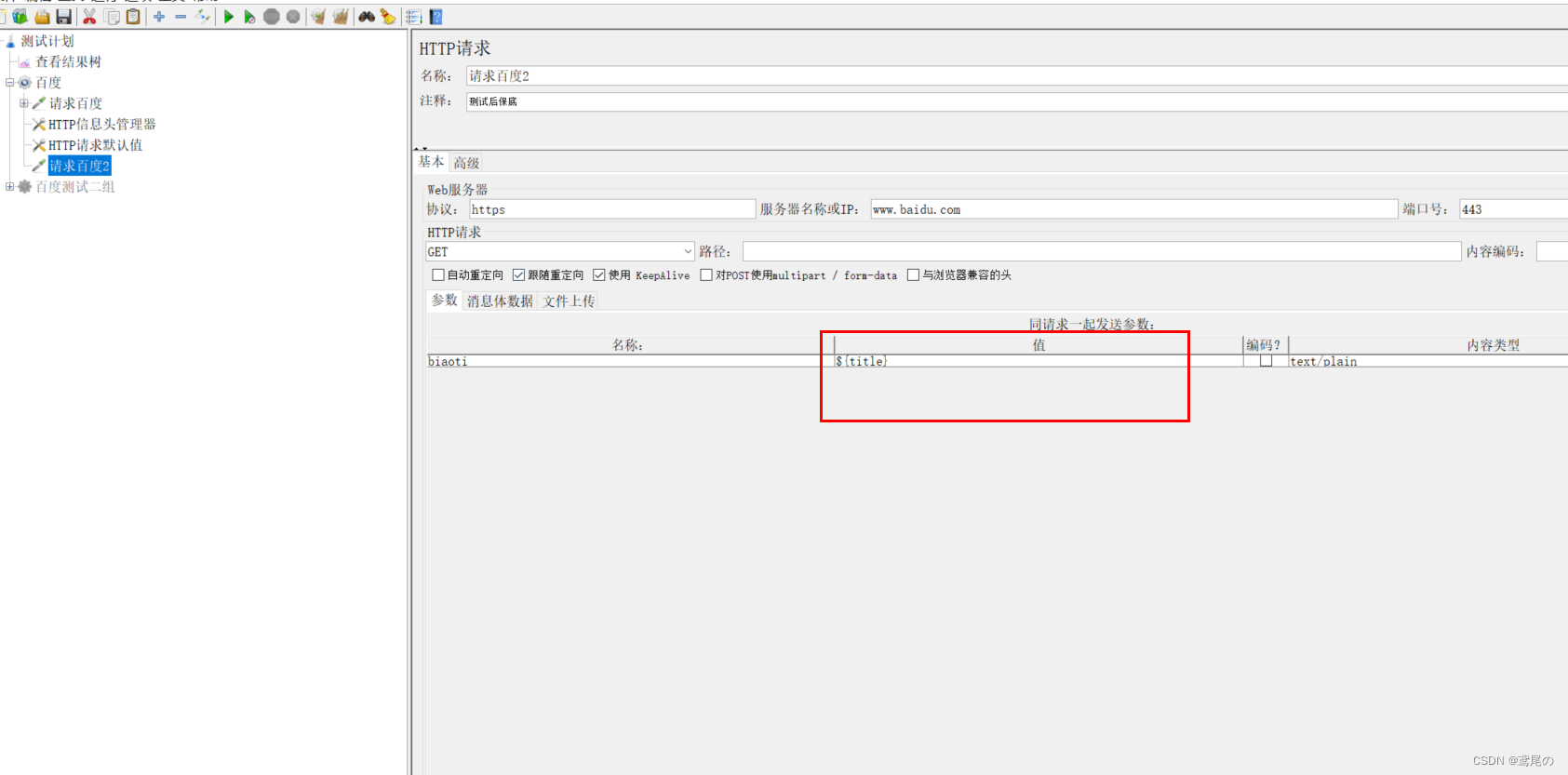This screenshot has width=1568, height=775.
Task: Click server name field www.baidu.com
Action: [1134, 209]
